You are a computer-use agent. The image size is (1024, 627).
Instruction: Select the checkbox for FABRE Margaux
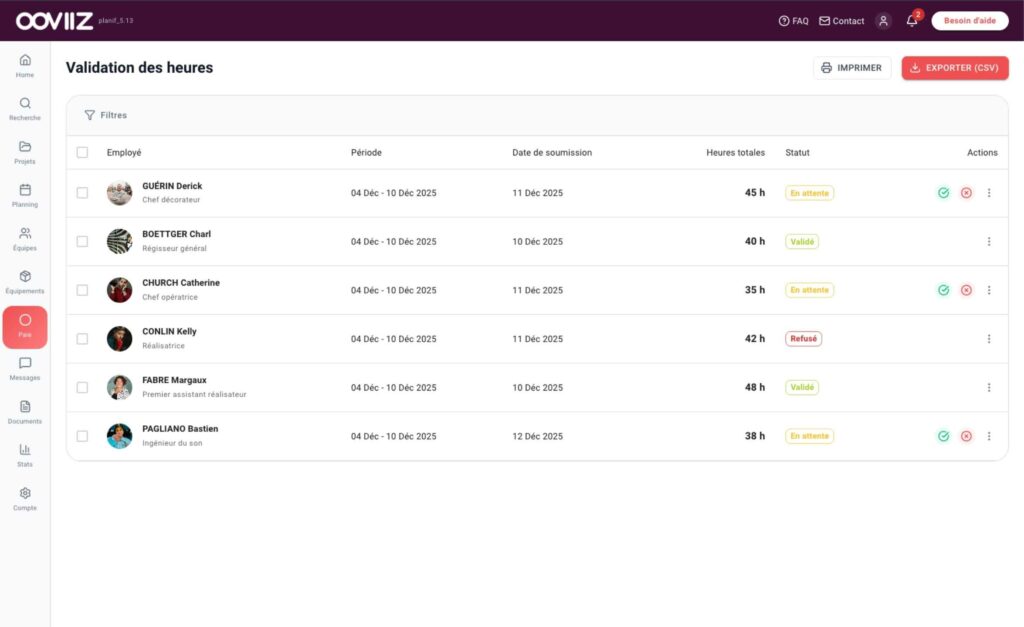click(x=82, y=388)
